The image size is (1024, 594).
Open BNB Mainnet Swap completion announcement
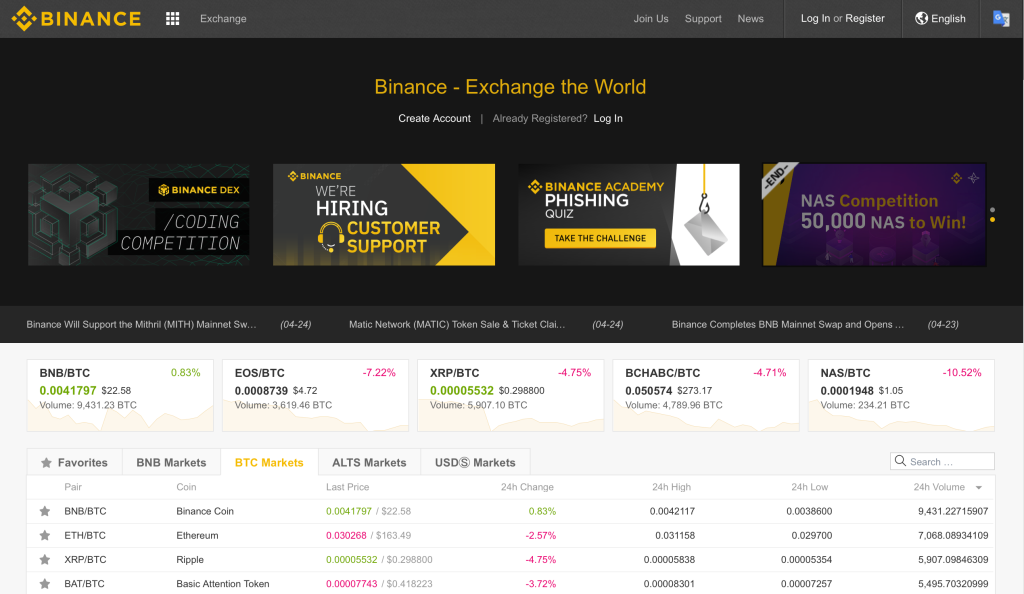(x=788, y=324)
